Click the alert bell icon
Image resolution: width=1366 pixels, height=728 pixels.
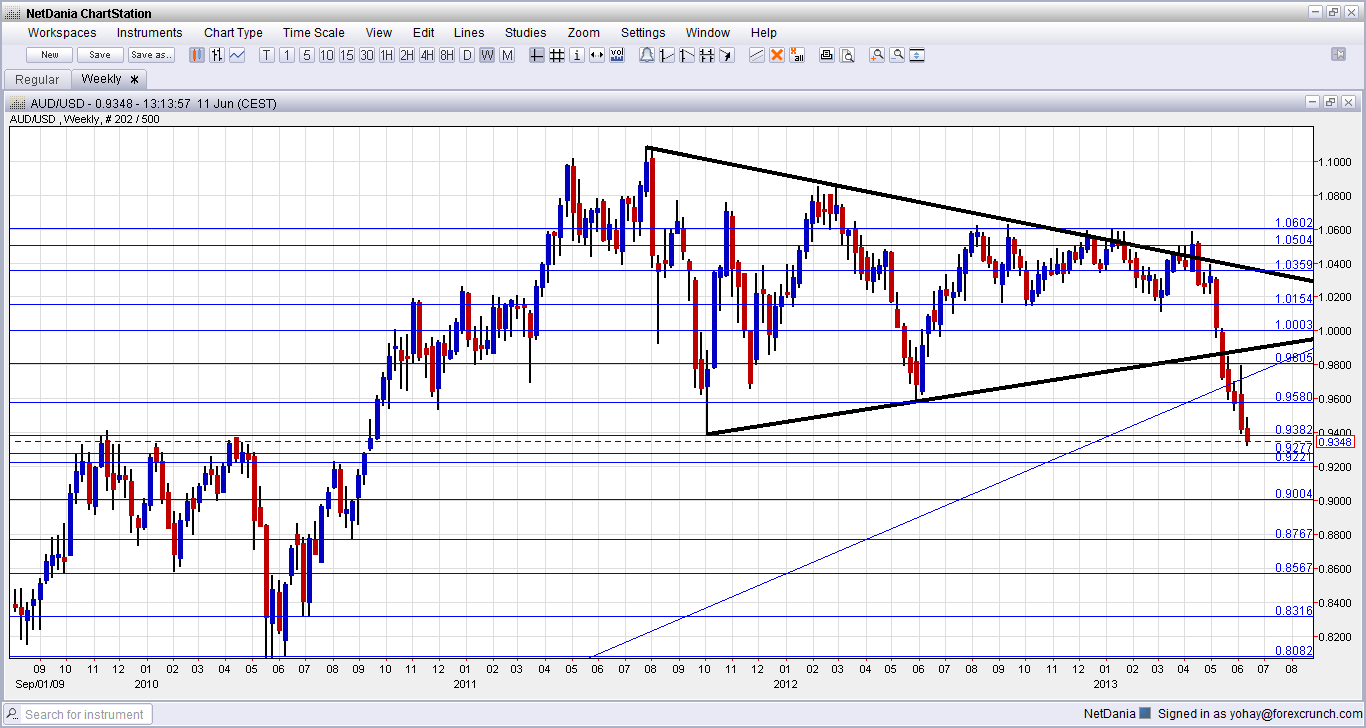click(x=647, y=55)
